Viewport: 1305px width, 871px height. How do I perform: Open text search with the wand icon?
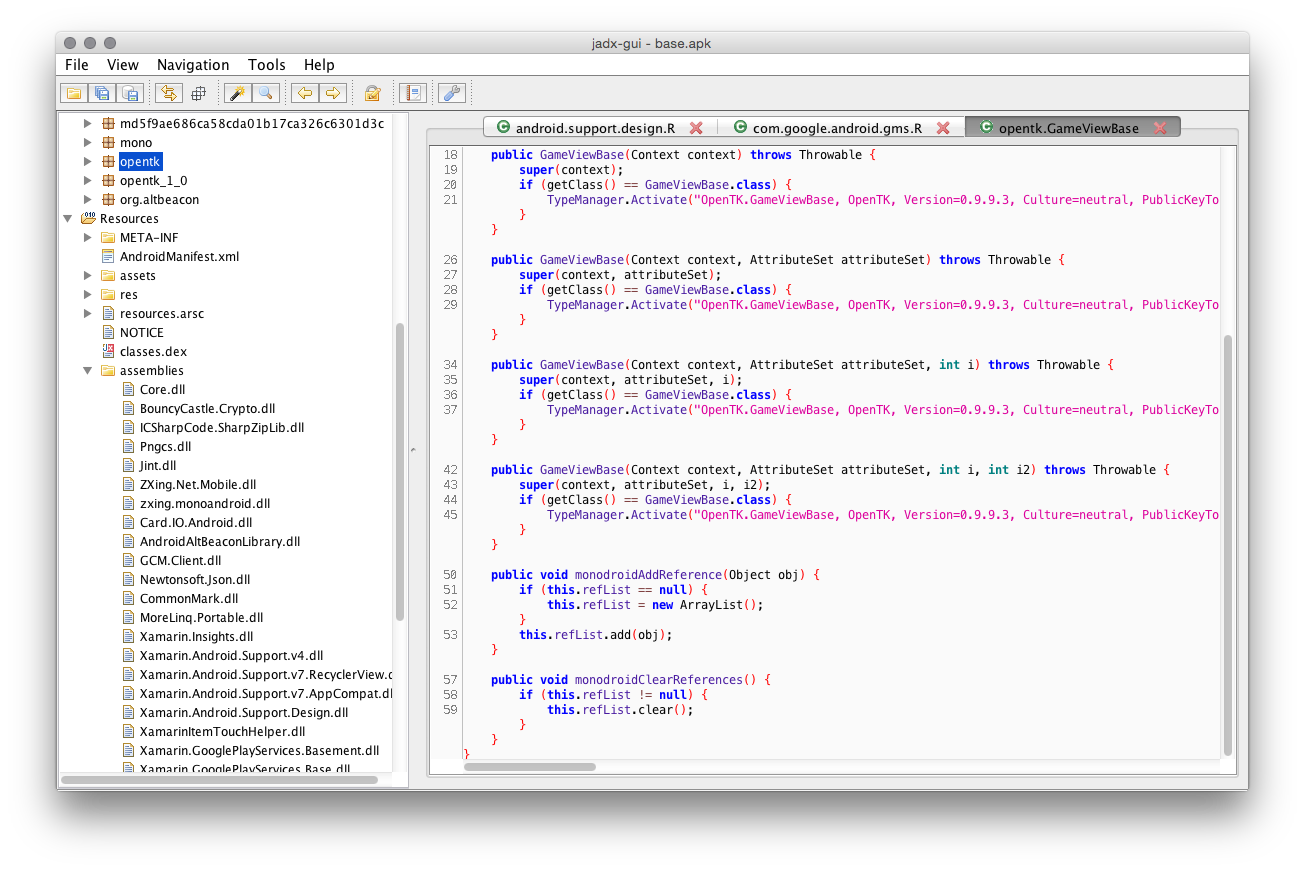pos(237,94)
